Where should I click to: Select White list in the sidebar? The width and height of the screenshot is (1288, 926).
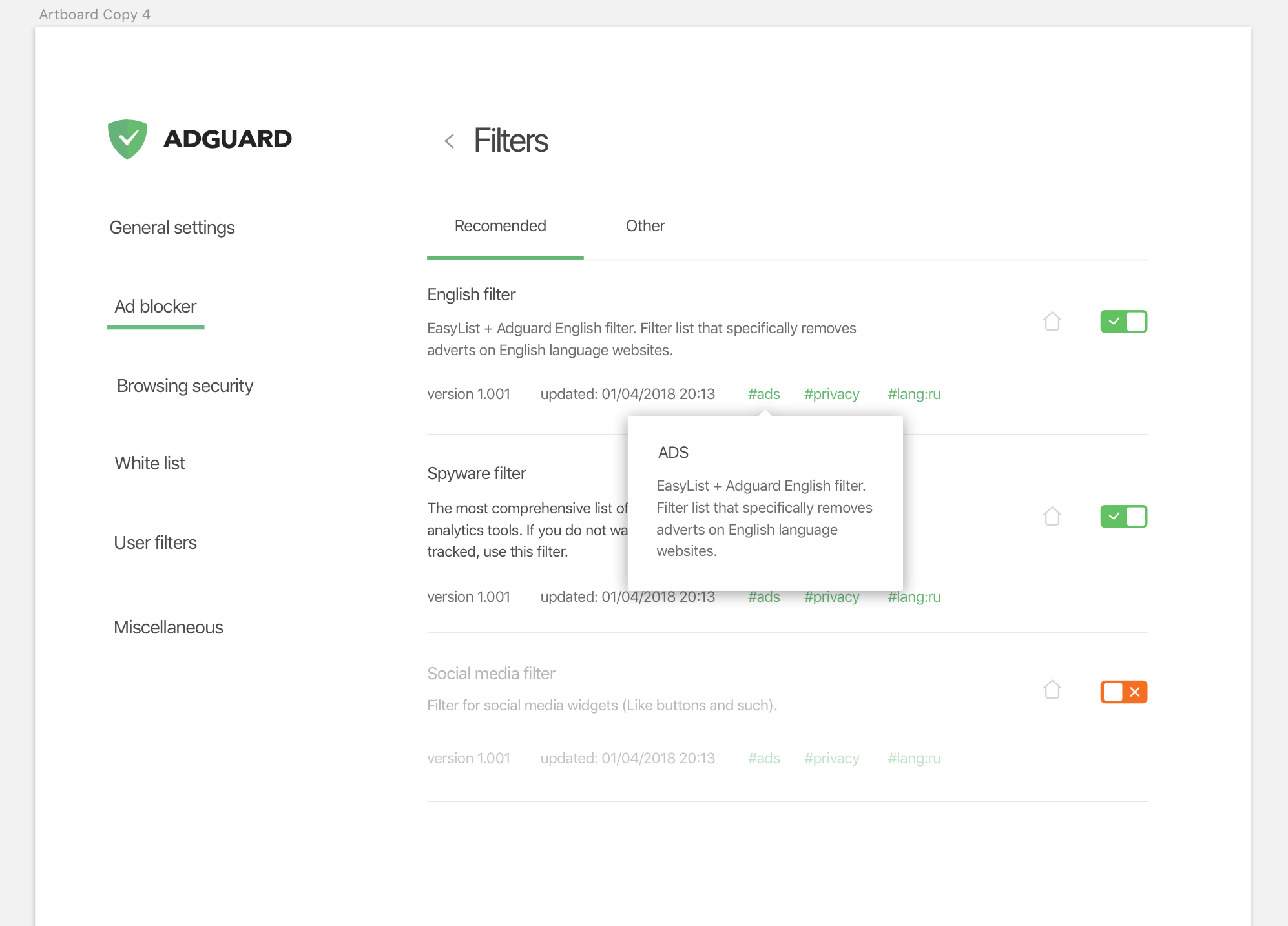coord(149,462)
